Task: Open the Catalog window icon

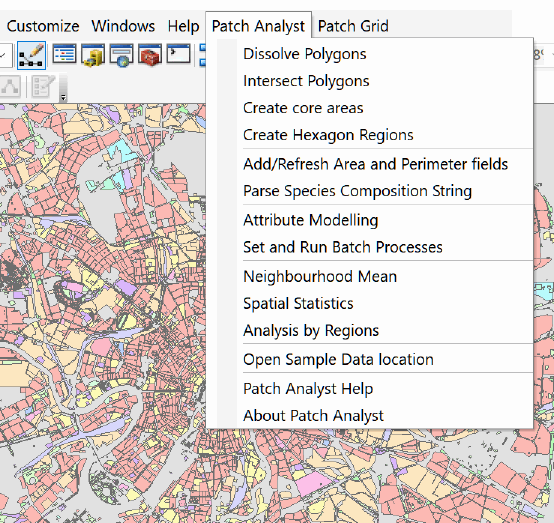Action: 93,55
